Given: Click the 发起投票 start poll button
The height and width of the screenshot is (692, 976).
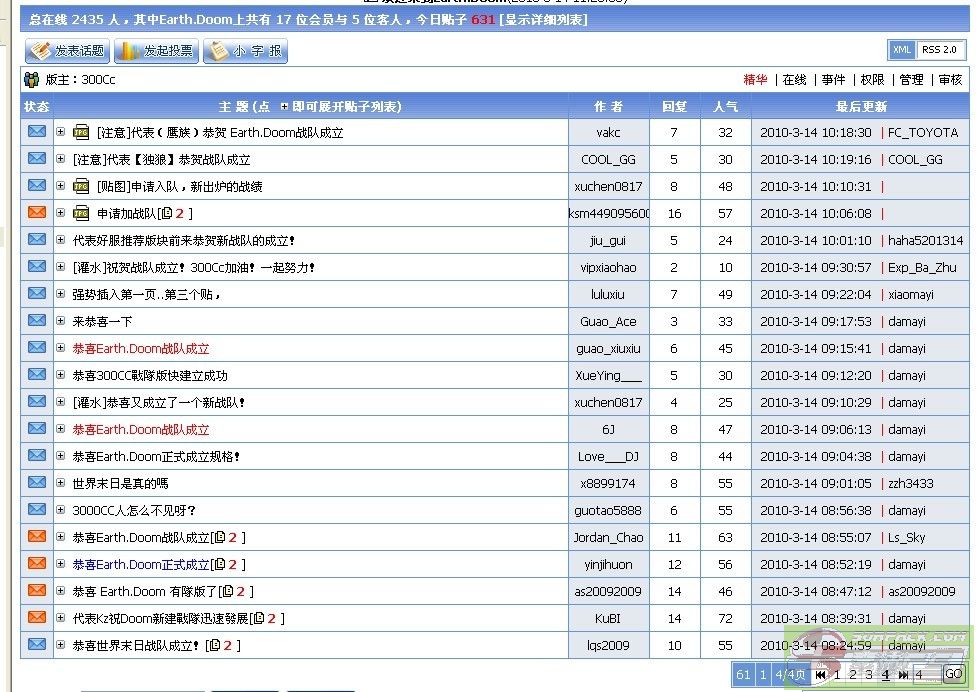Looking at the screenshot, I should (156, 51).
